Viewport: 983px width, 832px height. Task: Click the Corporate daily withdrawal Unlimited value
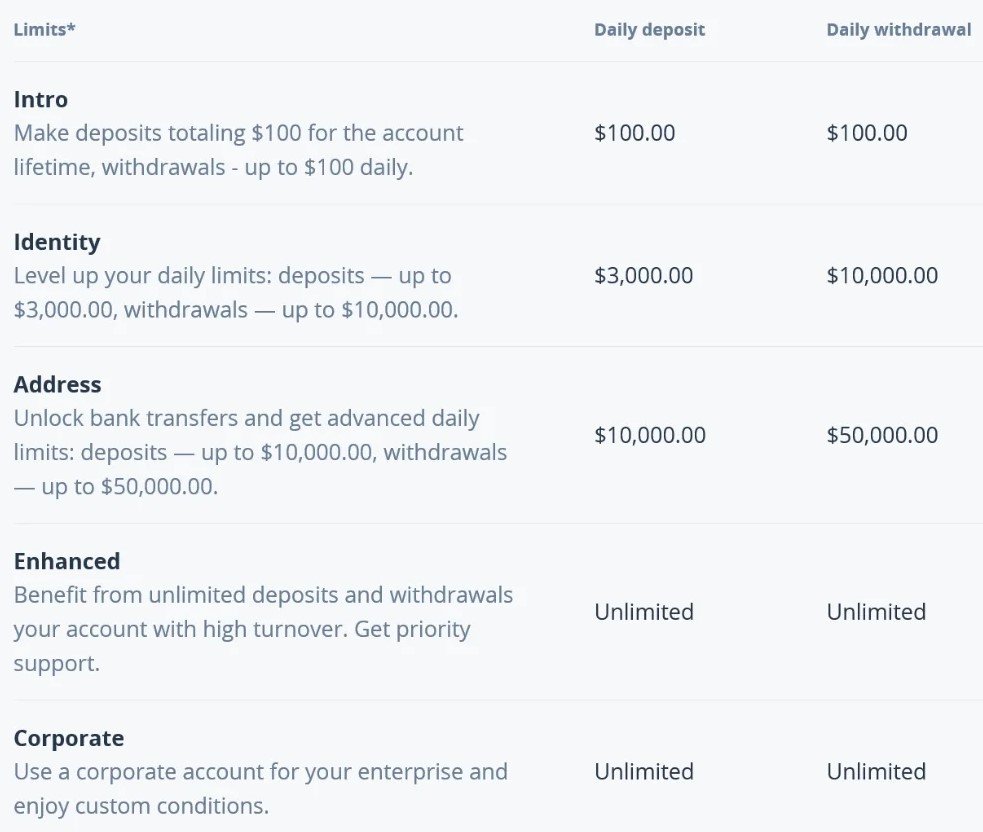point(876,772)
